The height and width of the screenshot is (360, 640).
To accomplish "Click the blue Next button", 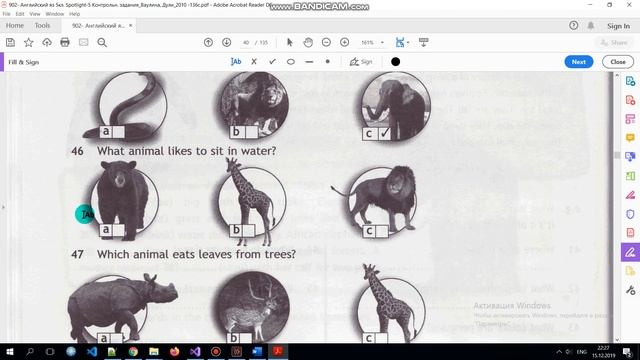I will tap(579, 62).
